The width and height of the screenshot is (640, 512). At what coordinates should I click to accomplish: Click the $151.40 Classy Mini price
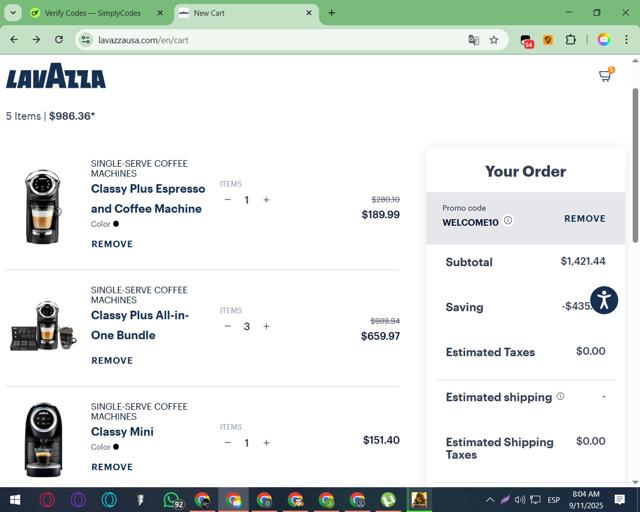[381, 440]
